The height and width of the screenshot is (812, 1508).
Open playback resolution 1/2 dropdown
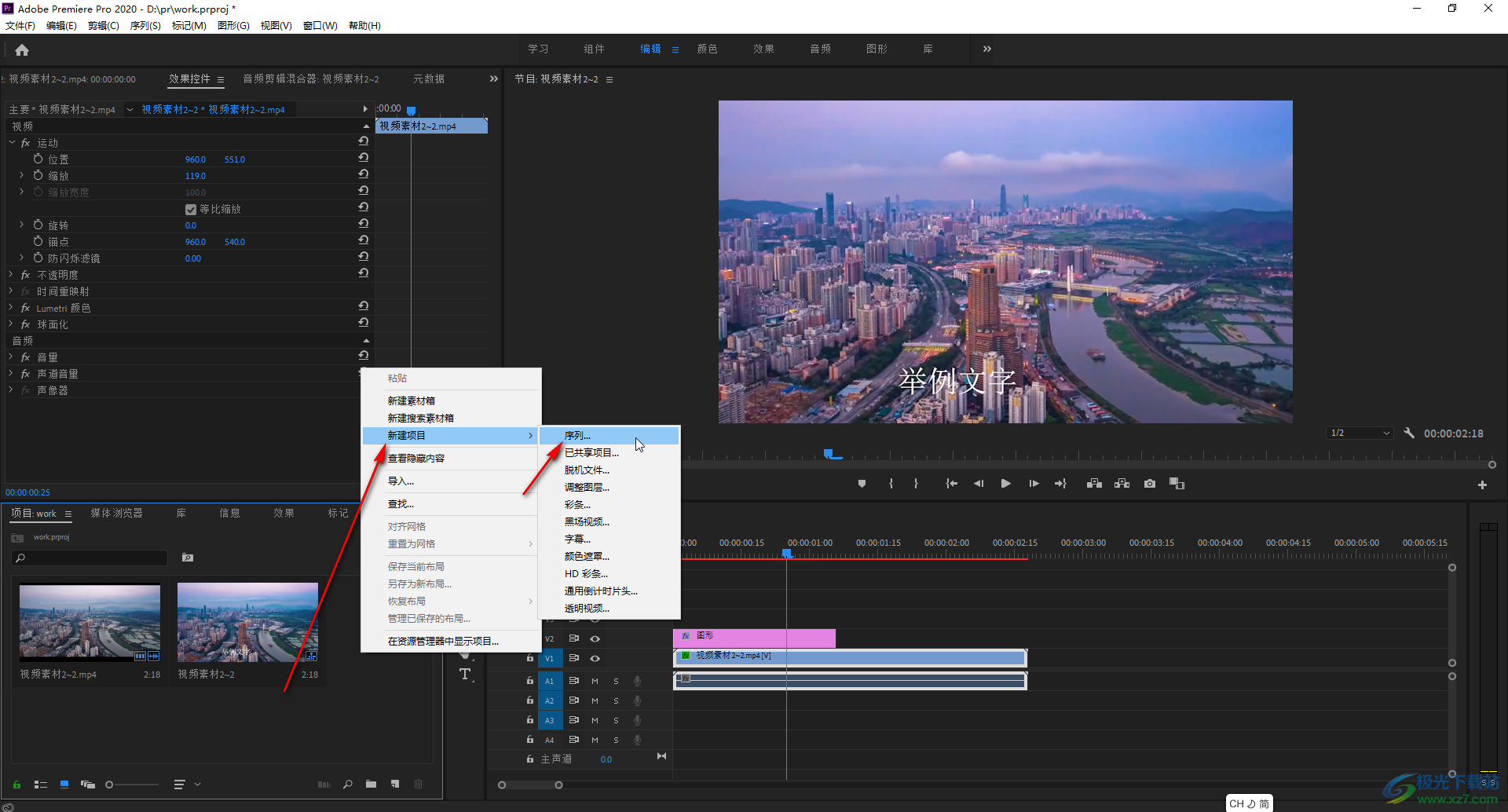(1360, 433)
